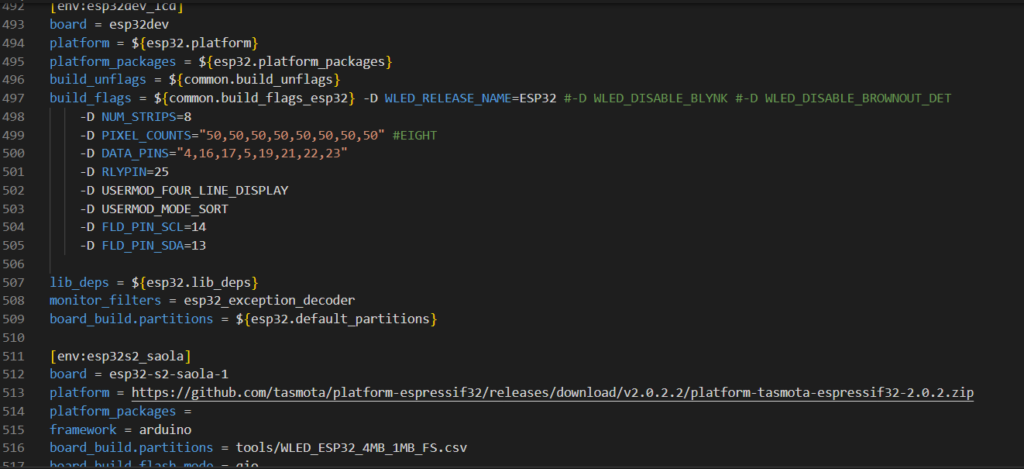Click the [env:esp32s2_saola] section header
Viewport: 1024px width, 469px height.
coord(120,356)
